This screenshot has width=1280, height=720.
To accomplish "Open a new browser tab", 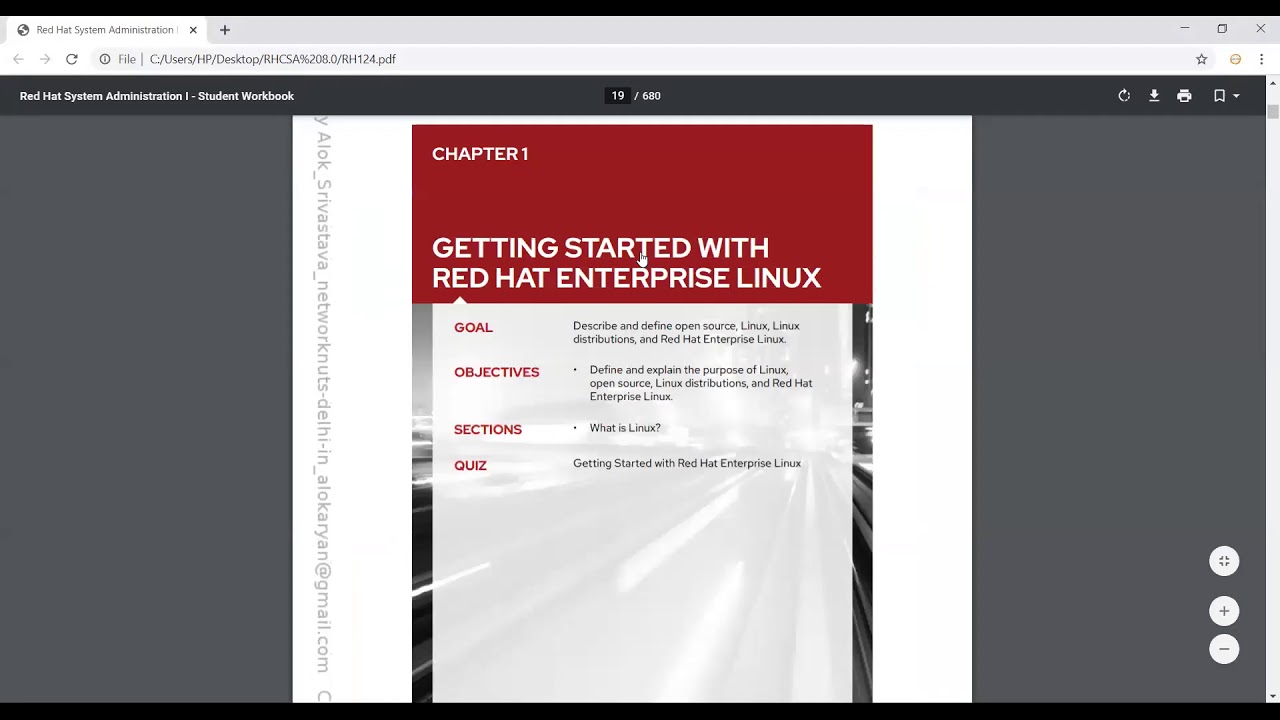I will click(x=225, y=30).
